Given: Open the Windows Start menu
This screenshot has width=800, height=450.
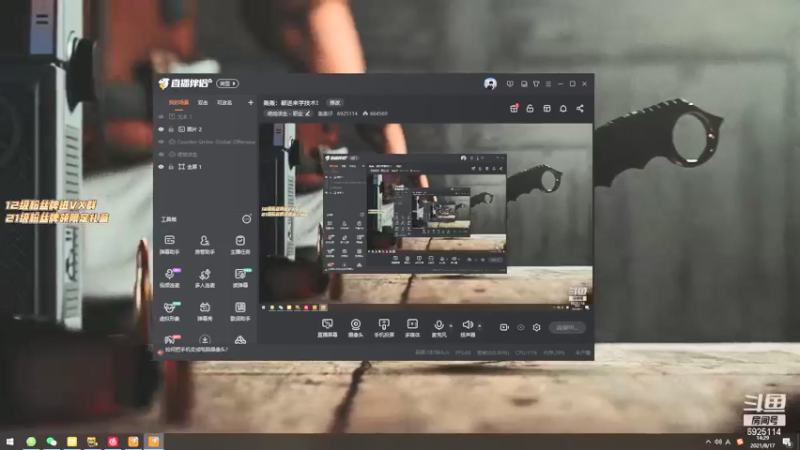Looking at the screenshot, I should pos(9,442).
